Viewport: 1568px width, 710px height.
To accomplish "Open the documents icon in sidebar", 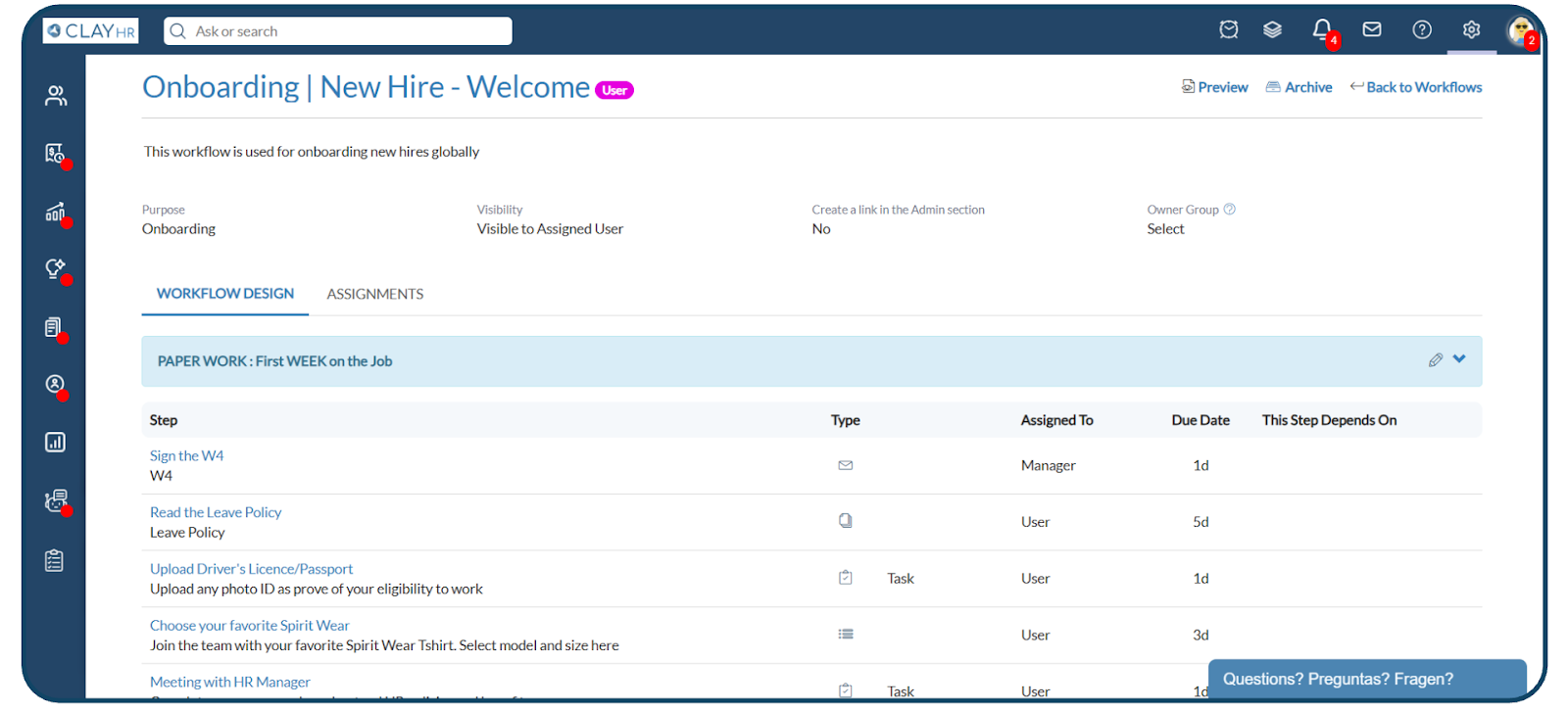I will (x=55, y=328).
